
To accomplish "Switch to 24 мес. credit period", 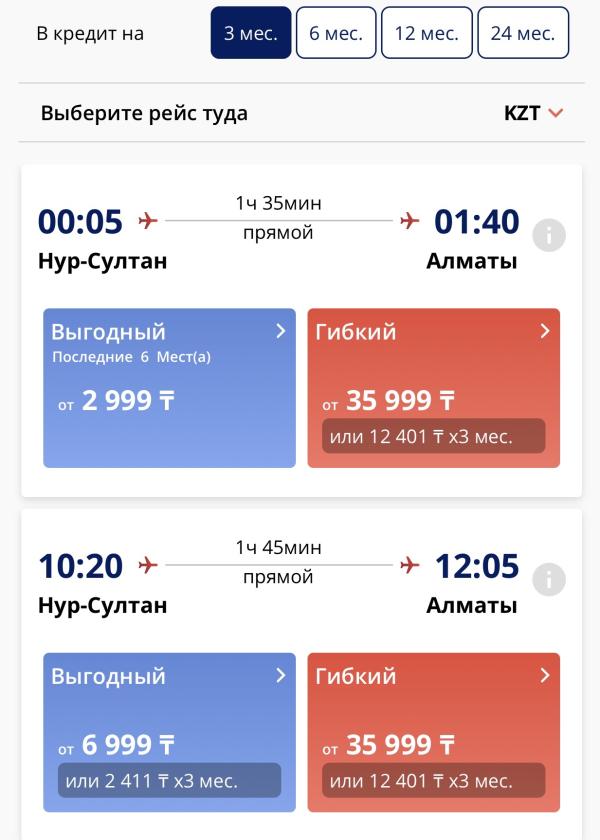I will (523, 33).
